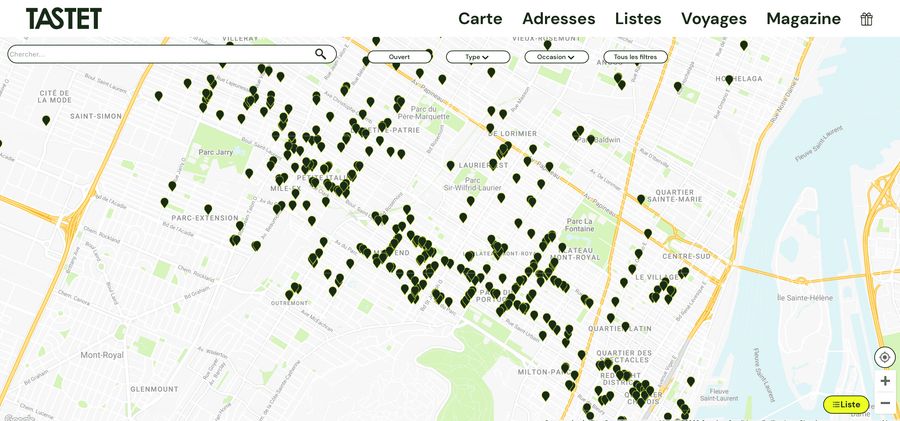Click the gift box icon in header
Image resolution: width=900 pixels, height=421 pixels.
click(x=866, y=19)
